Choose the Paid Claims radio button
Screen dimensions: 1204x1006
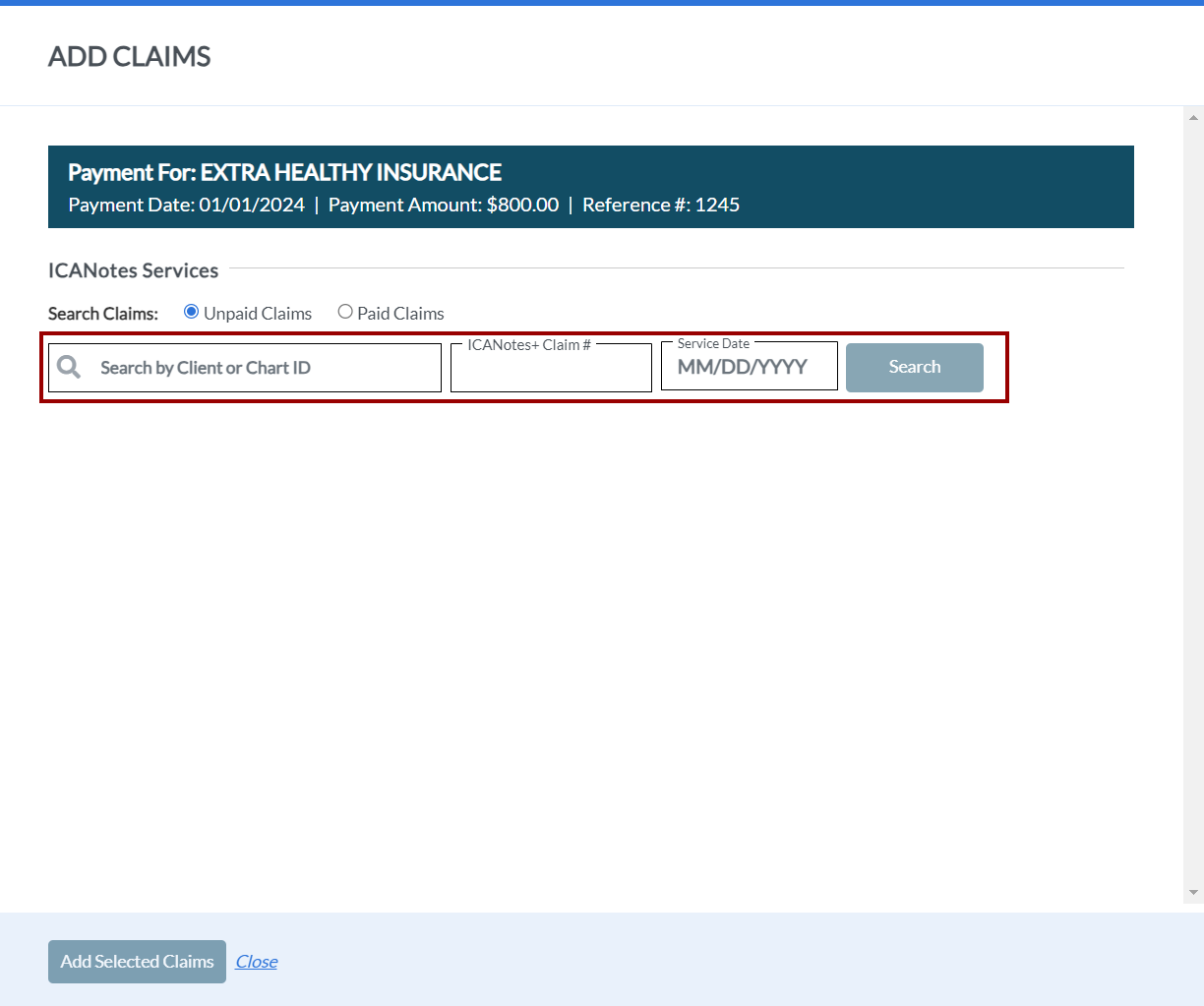pos(345,312)
